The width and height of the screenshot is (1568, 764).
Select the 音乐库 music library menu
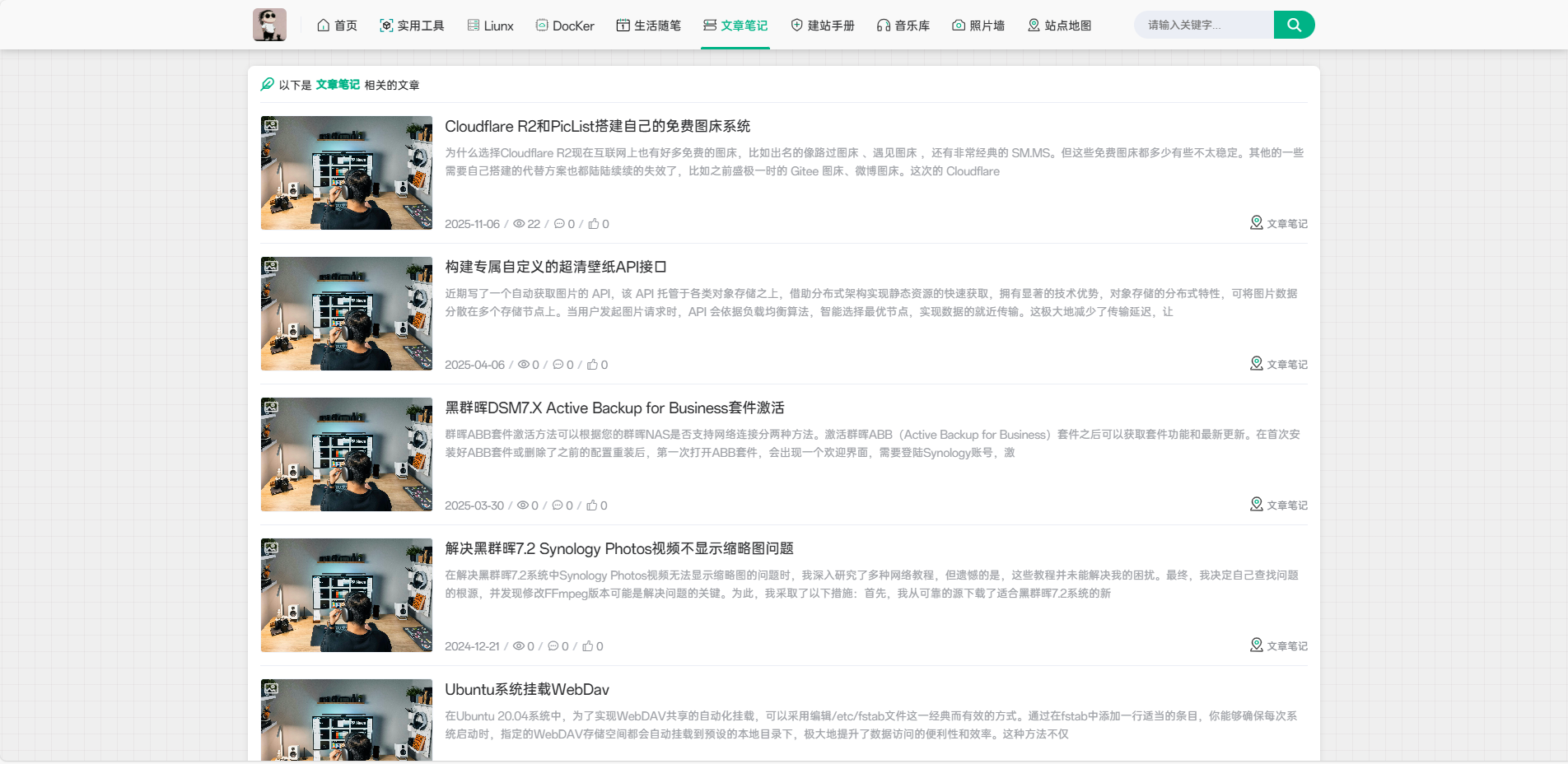pos(903,26)
